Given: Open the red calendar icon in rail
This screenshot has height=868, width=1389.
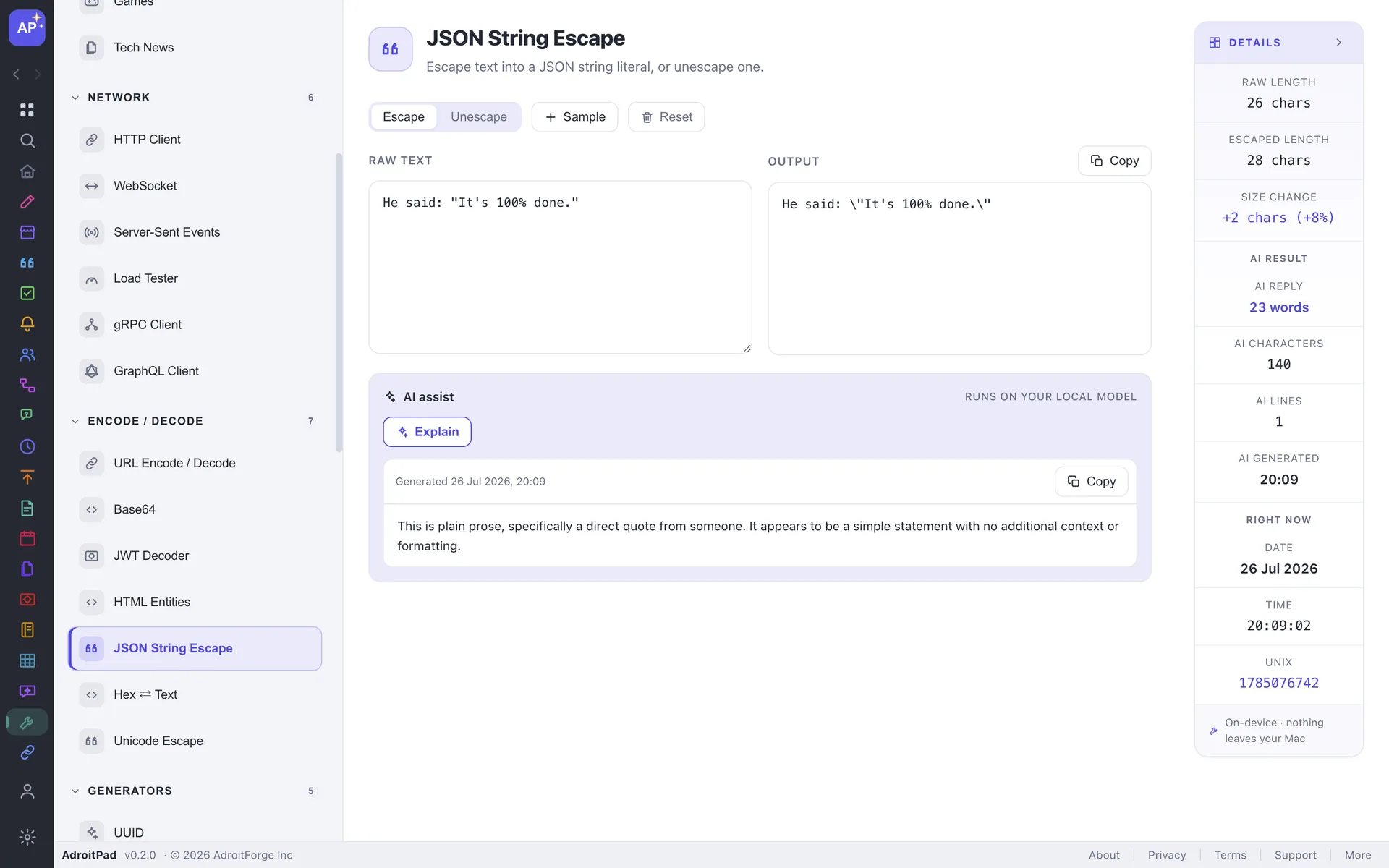Looking at the screenshot, I should tap(27, 538).
